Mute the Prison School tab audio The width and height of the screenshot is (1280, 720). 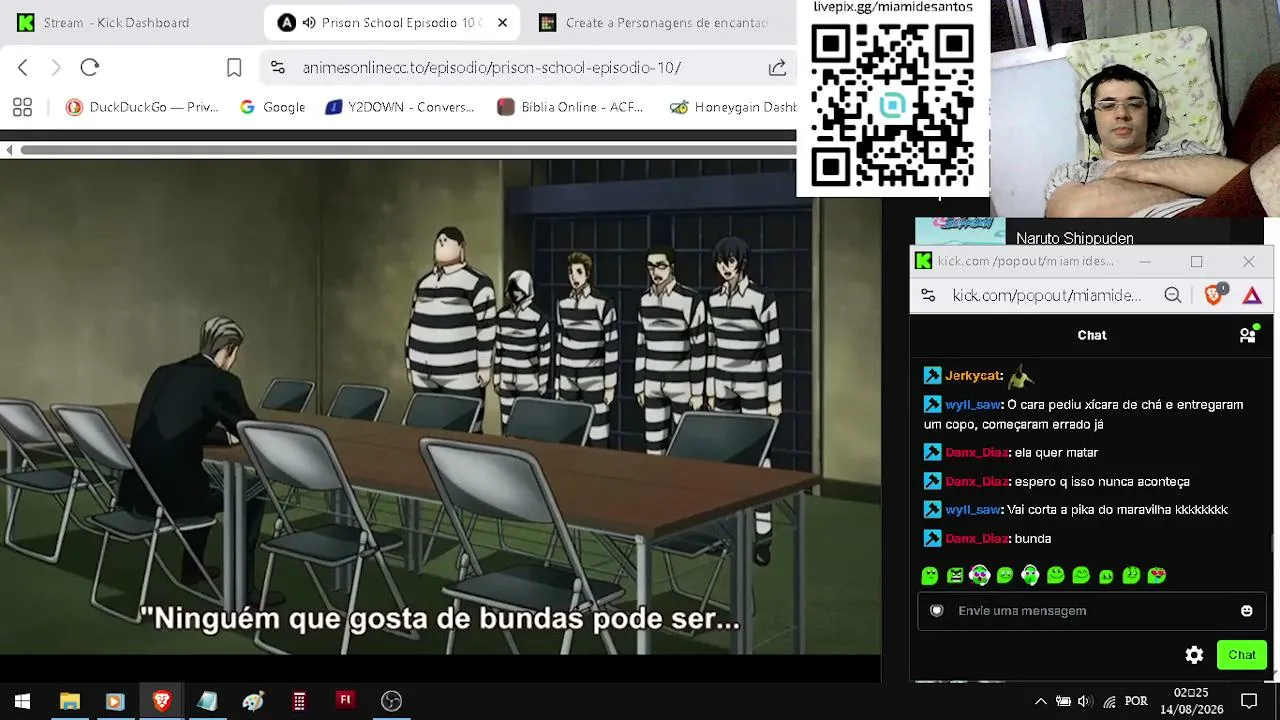(309, 22)
